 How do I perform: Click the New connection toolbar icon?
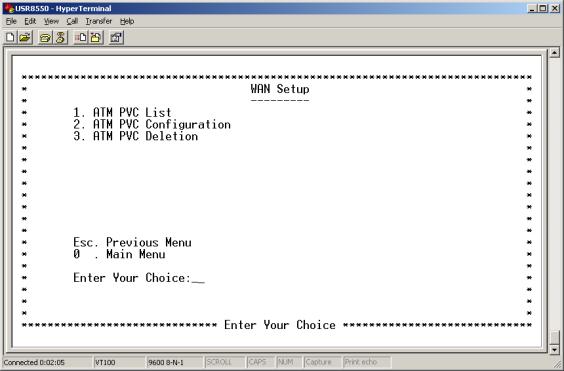10,37
